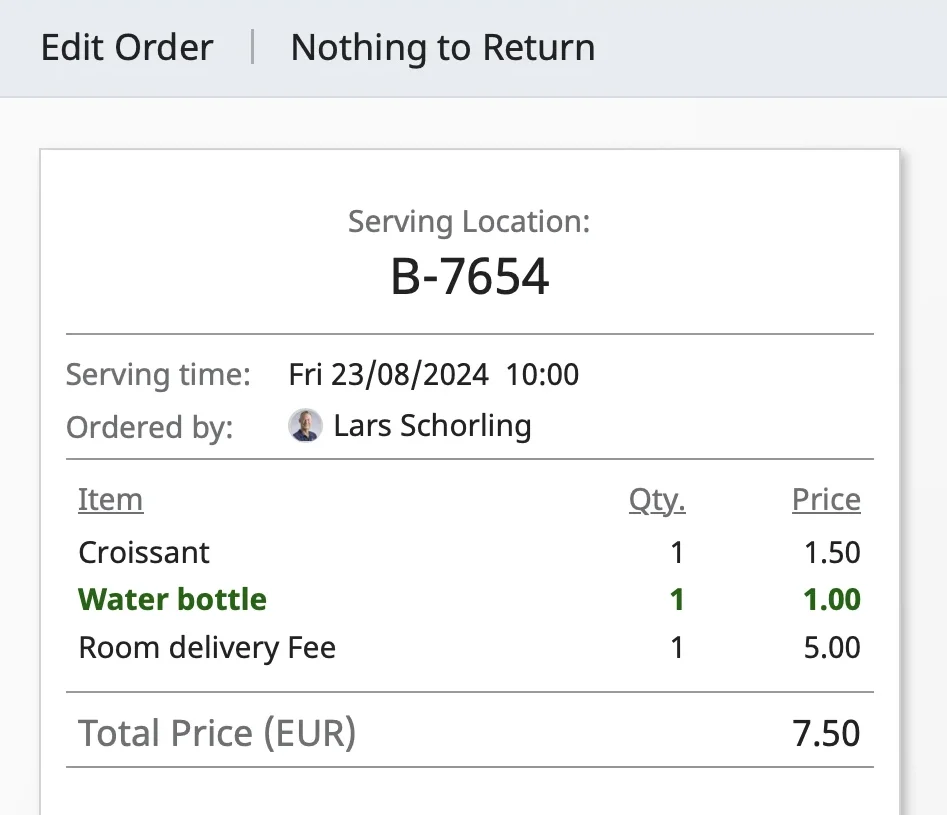Select the Croissant item row
Screen dimensions: 947x815
[469, 552]
